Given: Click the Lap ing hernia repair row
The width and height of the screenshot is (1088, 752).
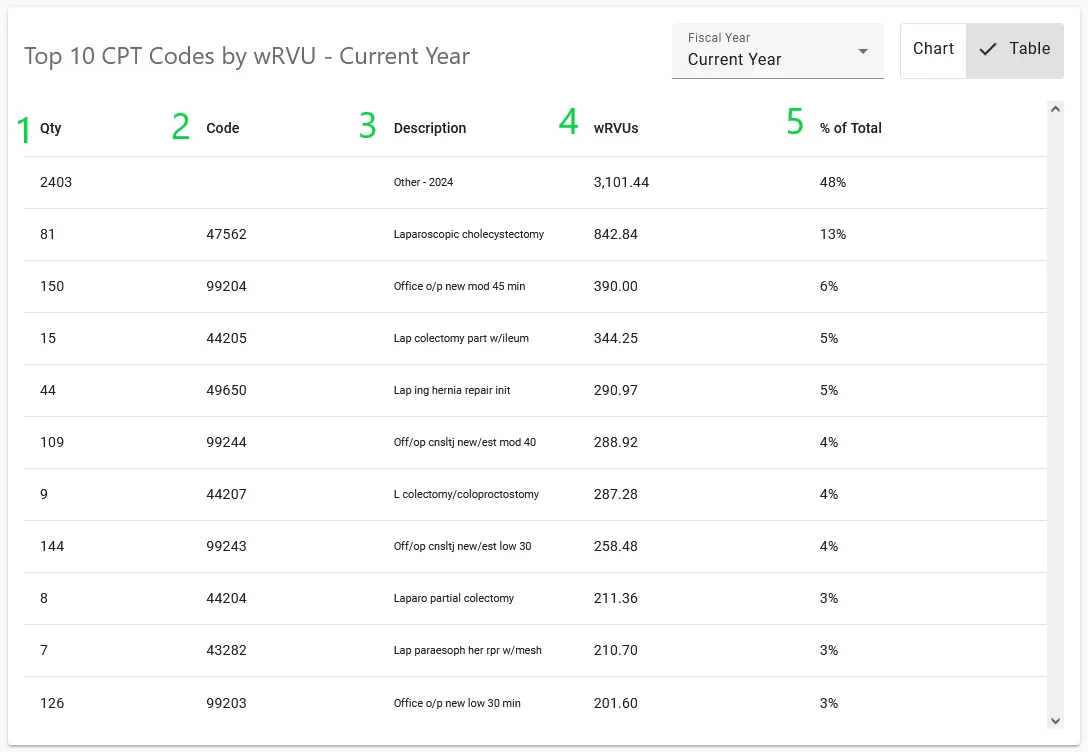Looking at the screenshot, I should (452, 391).
